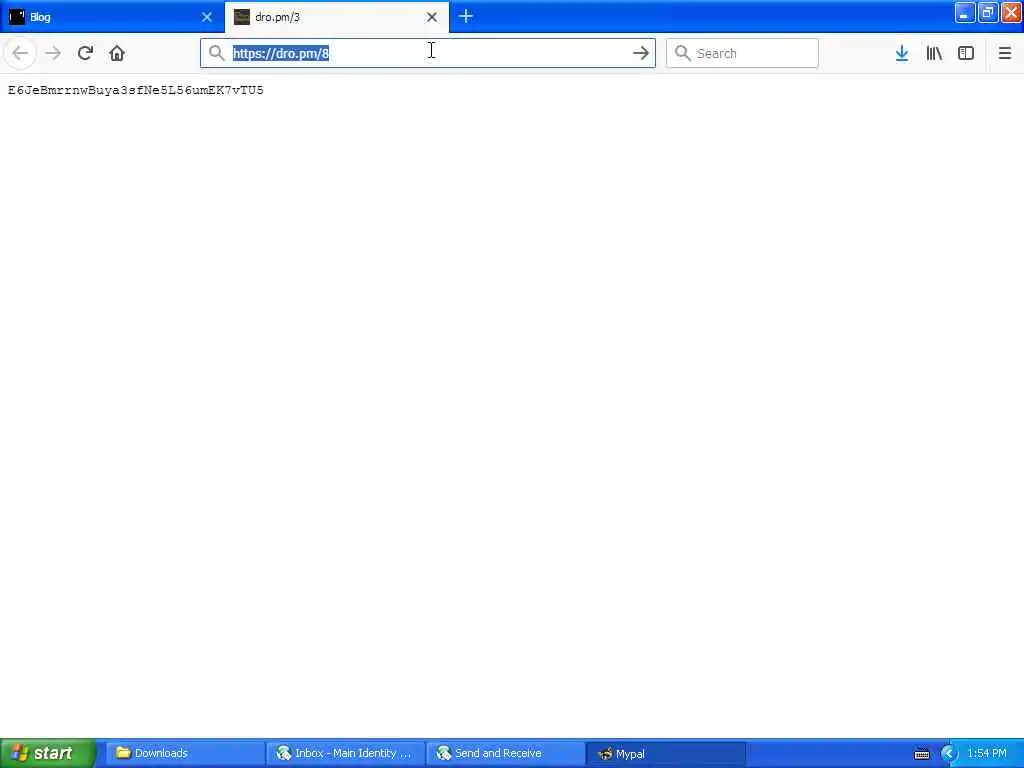Image resolution: width=1024 pixels, height=768 pixels.
Task: Close the browser window
Action: (1011, 12)
